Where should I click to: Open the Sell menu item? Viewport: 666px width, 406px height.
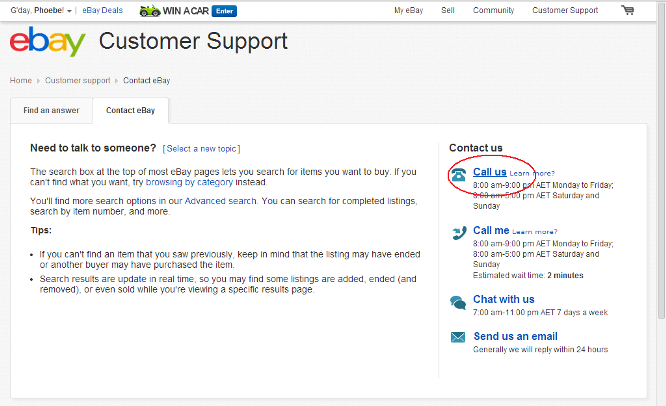point(448,10)
